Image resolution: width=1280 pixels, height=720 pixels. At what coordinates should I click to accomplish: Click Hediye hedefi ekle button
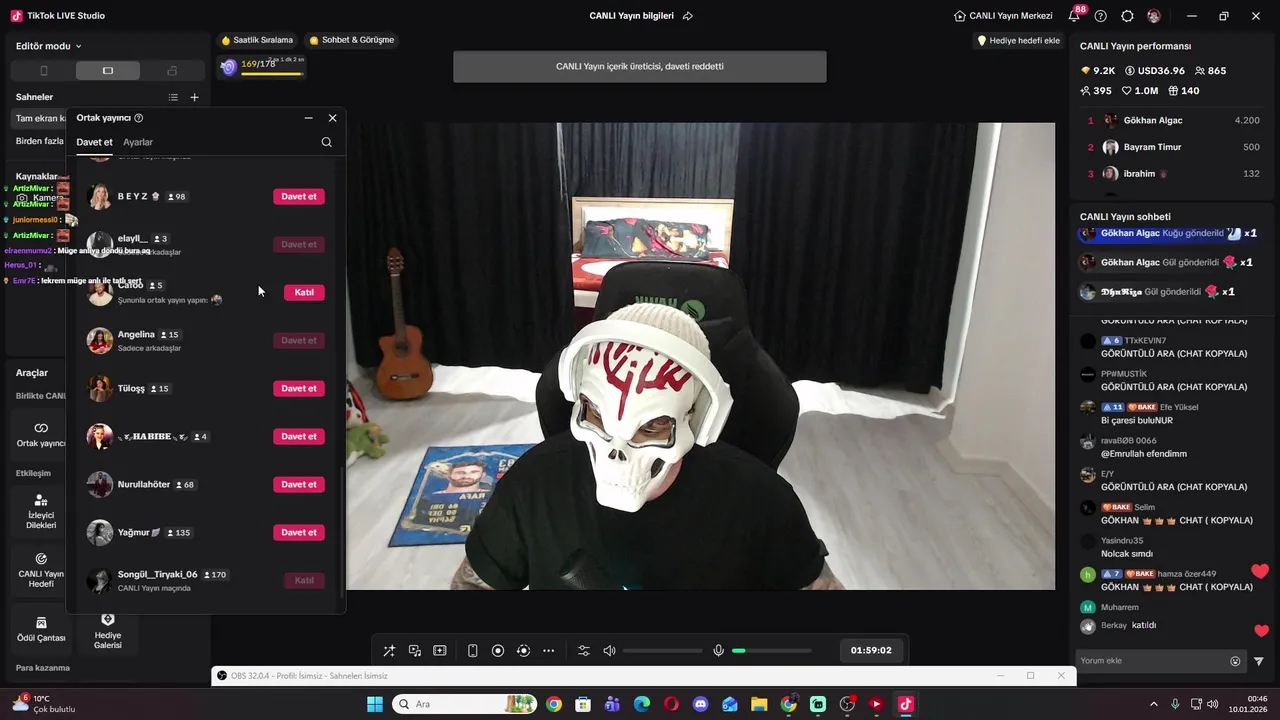(x=1018, y=40)
